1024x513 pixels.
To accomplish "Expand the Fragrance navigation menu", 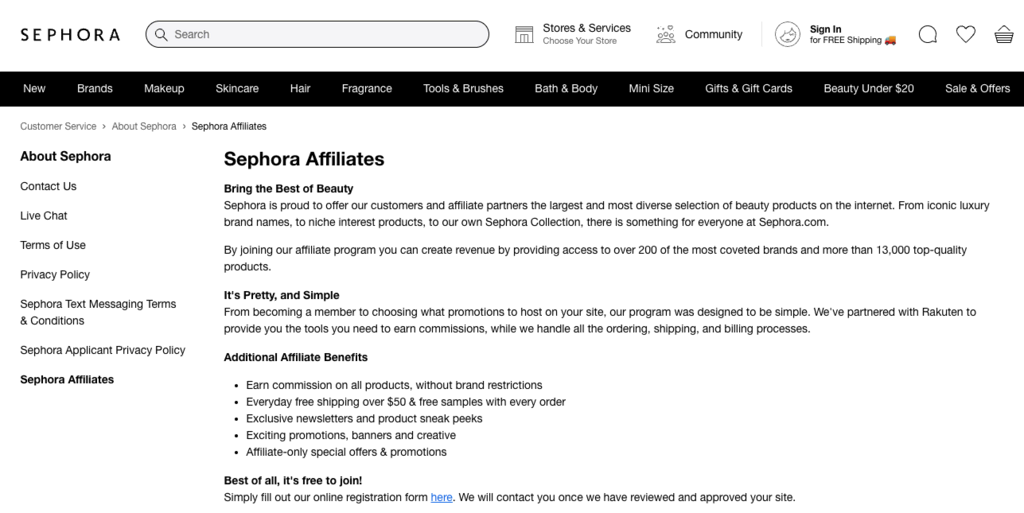I will pos(367,89).
